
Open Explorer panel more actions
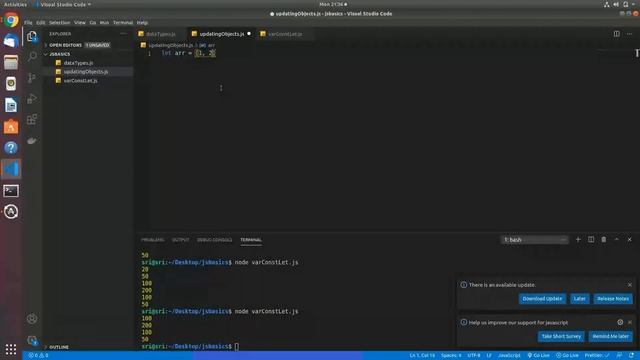click(x=123, y=34)
